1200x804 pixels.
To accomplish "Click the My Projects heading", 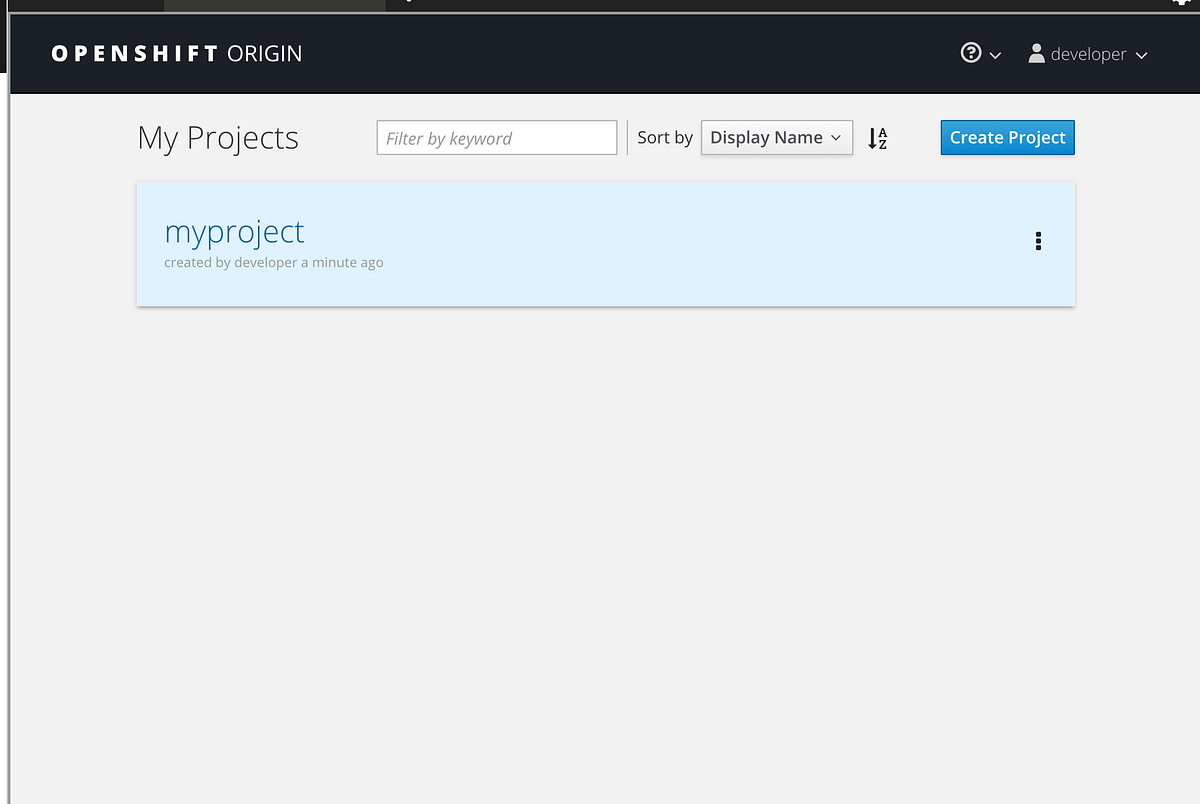I will click(x=218, y=138).
